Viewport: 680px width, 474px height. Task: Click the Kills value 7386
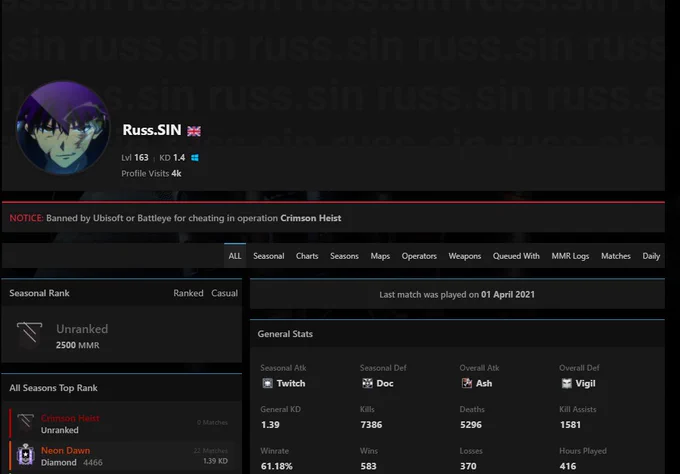point(371,425)
